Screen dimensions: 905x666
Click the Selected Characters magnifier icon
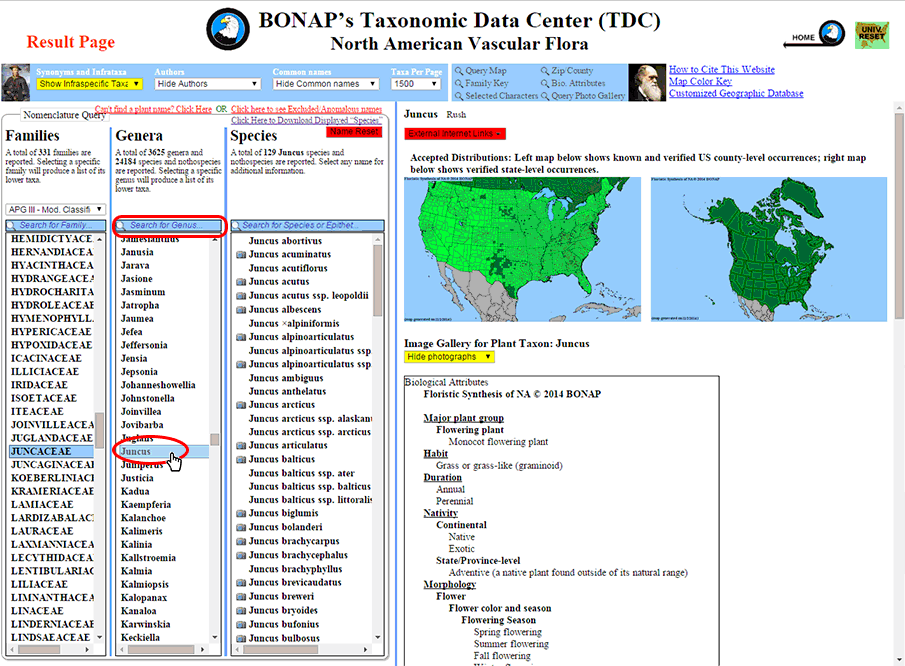pos(459,96)
